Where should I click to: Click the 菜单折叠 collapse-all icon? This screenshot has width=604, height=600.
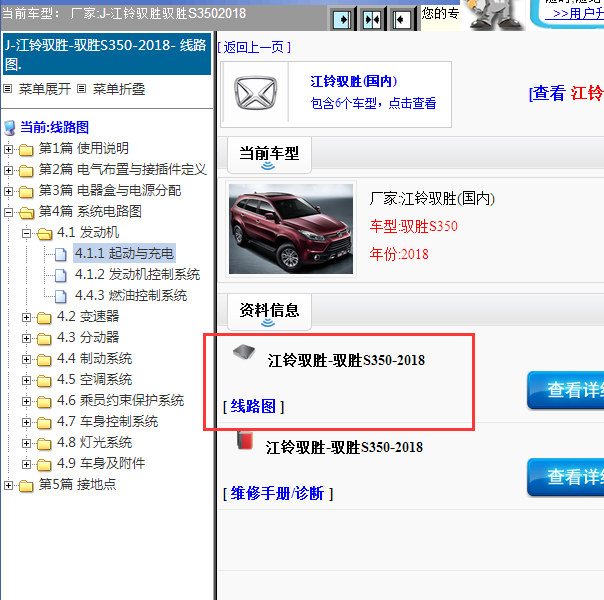[81, 89]
